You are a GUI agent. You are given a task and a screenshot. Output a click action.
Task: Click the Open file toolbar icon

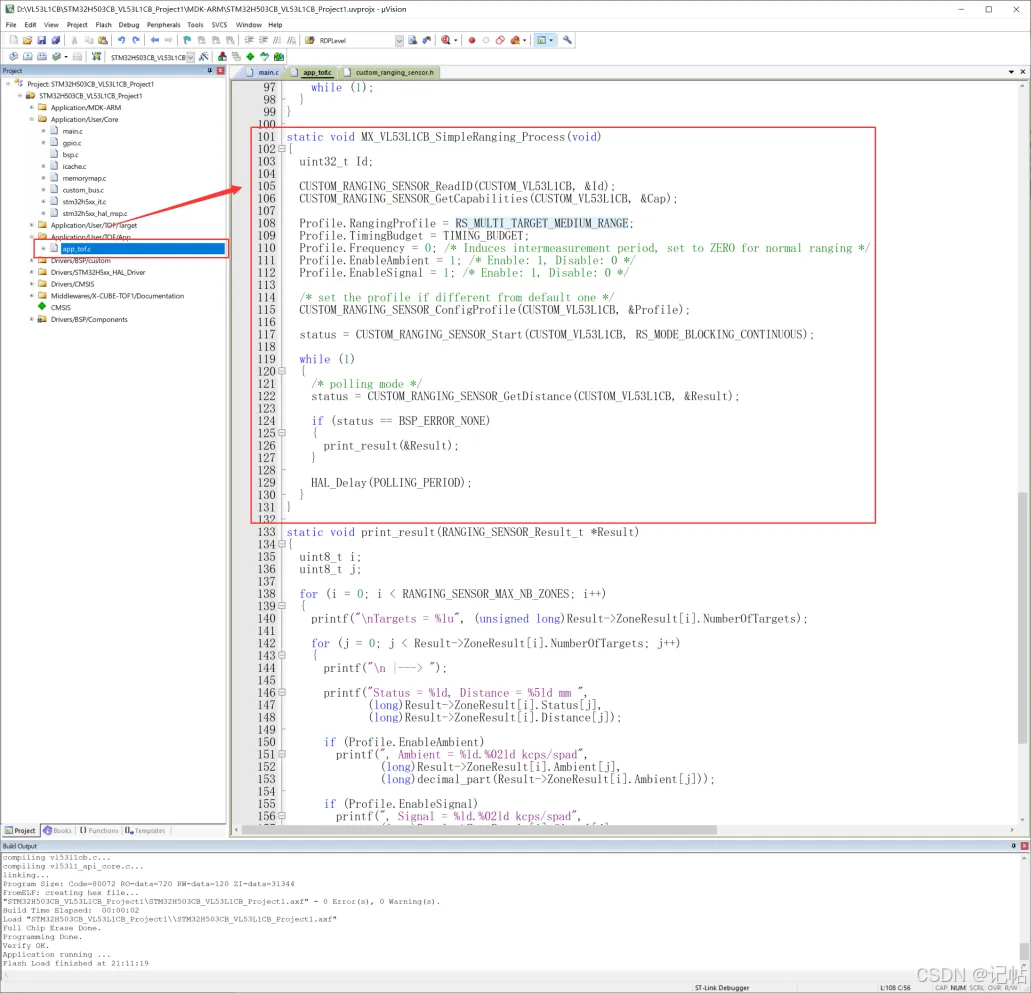pos(27,41)
